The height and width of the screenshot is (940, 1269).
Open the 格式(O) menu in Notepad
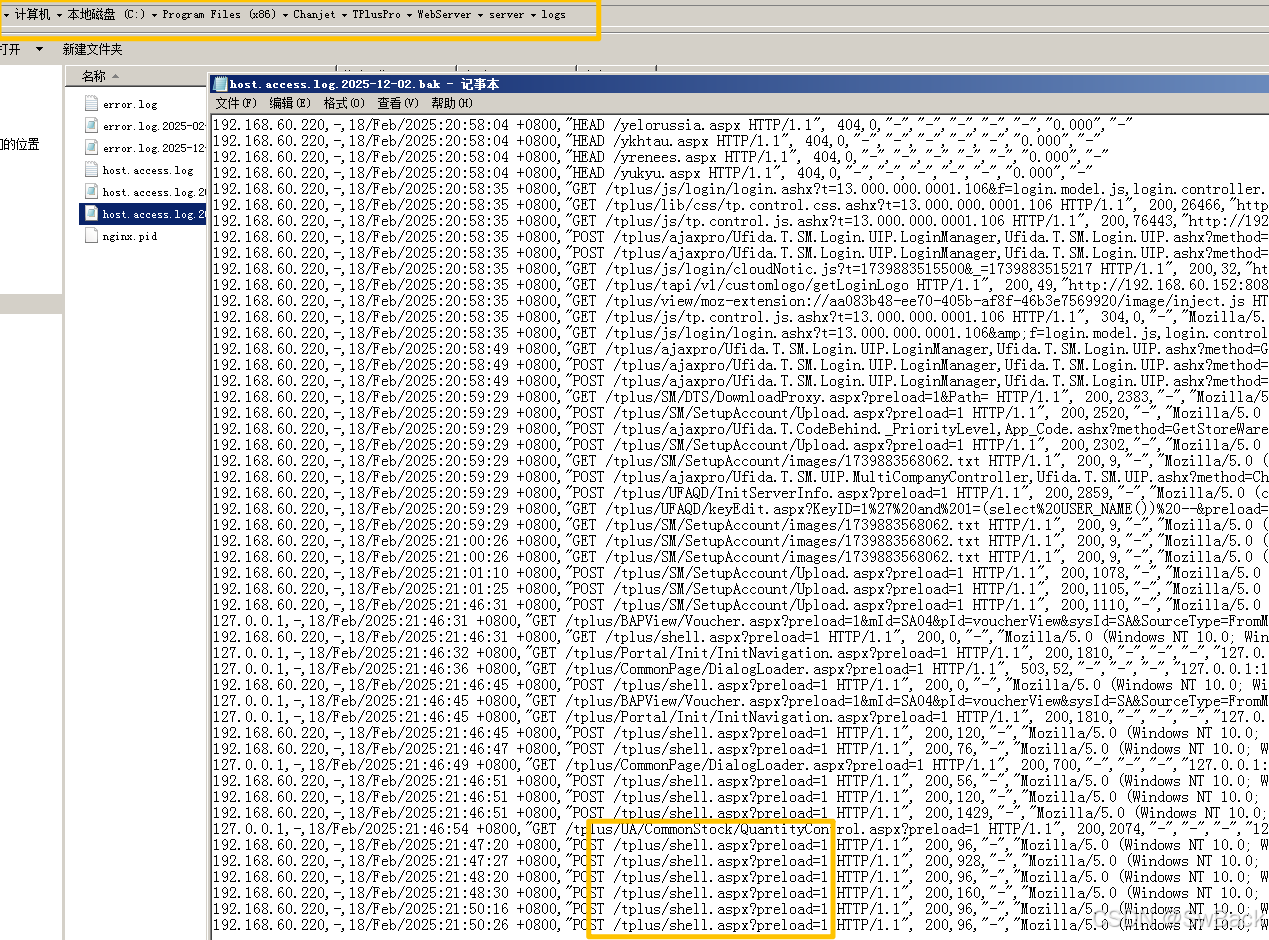(x=343, y=103)
